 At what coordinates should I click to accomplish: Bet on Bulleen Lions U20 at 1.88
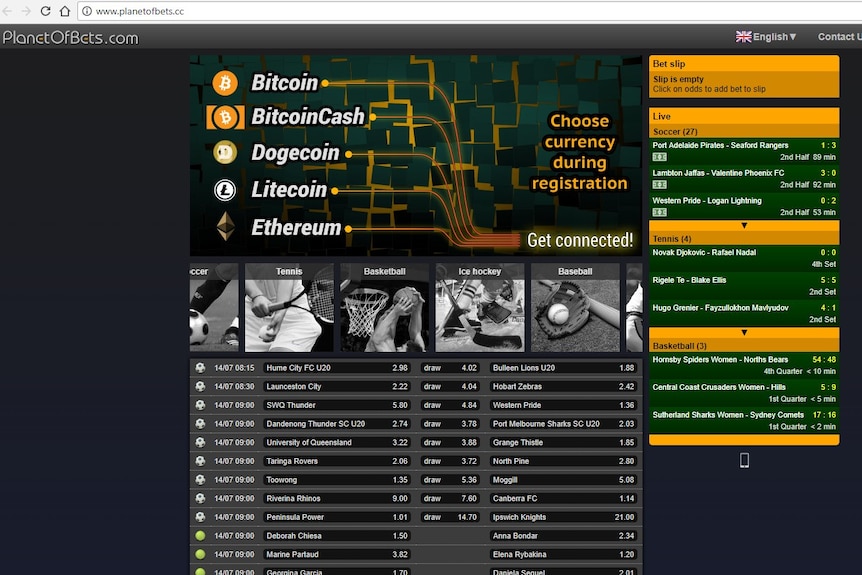pyautogui.click(x=563, y=368)
